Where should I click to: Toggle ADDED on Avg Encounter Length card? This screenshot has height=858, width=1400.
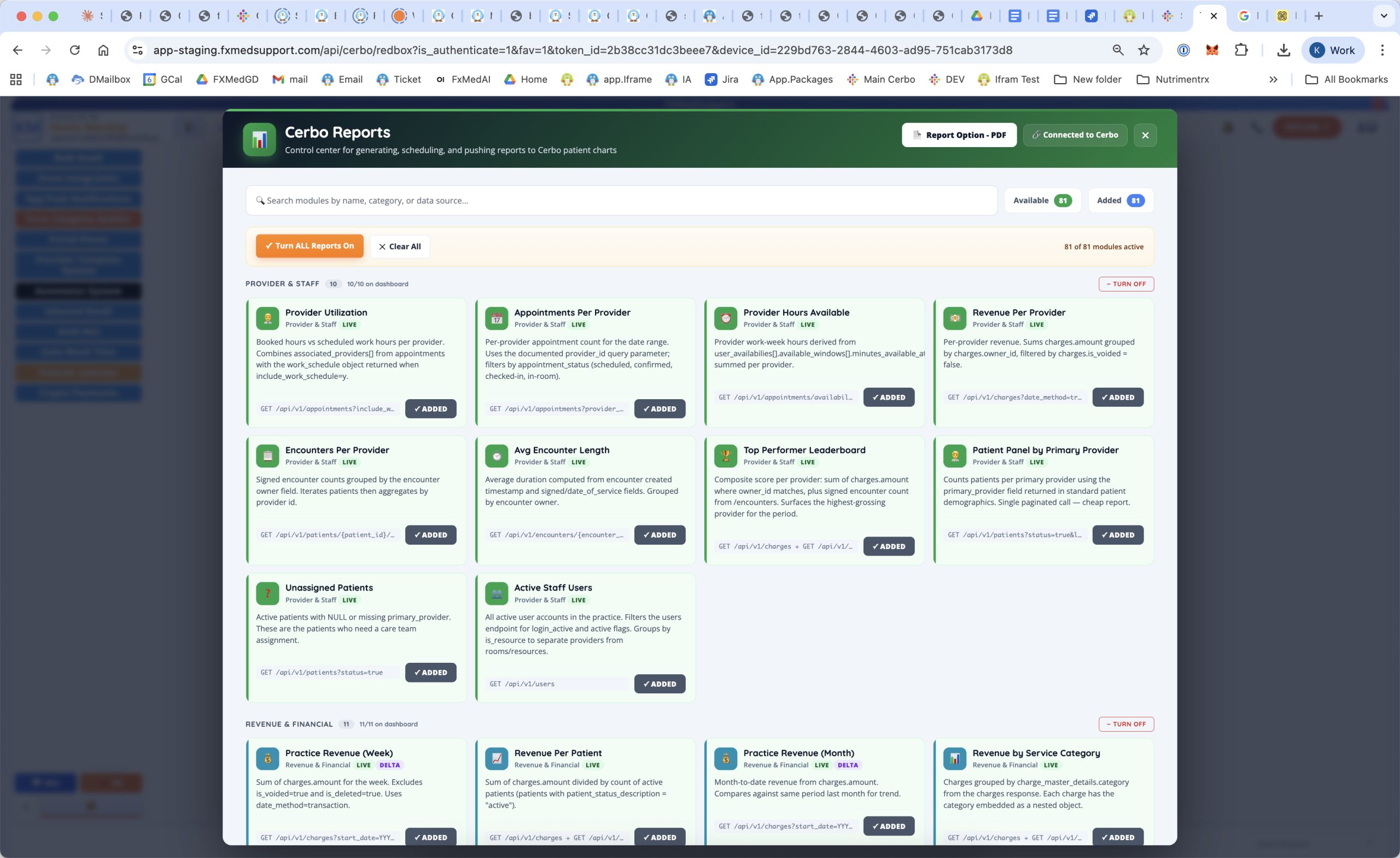tap(660, 535)
